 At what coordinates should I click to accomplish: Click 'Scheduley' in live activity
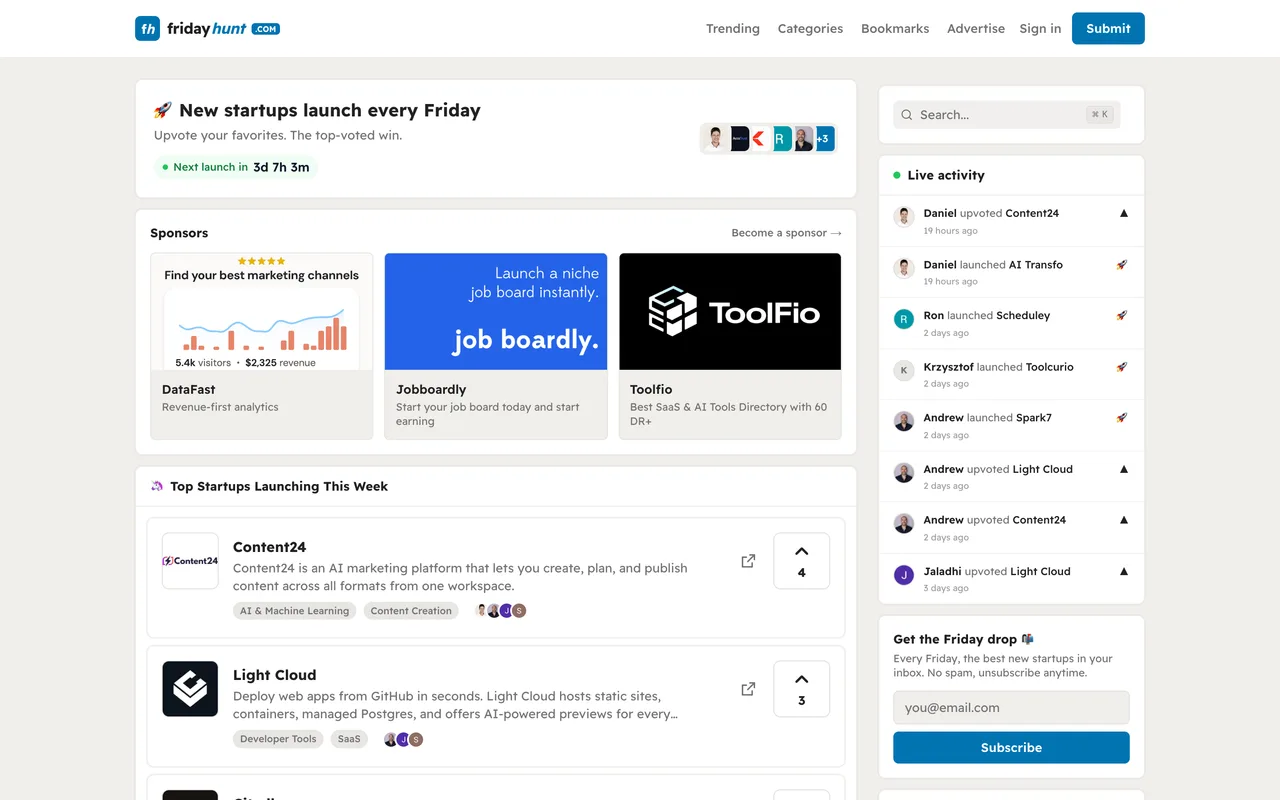pyautogui.click(x=1023, y=315)
